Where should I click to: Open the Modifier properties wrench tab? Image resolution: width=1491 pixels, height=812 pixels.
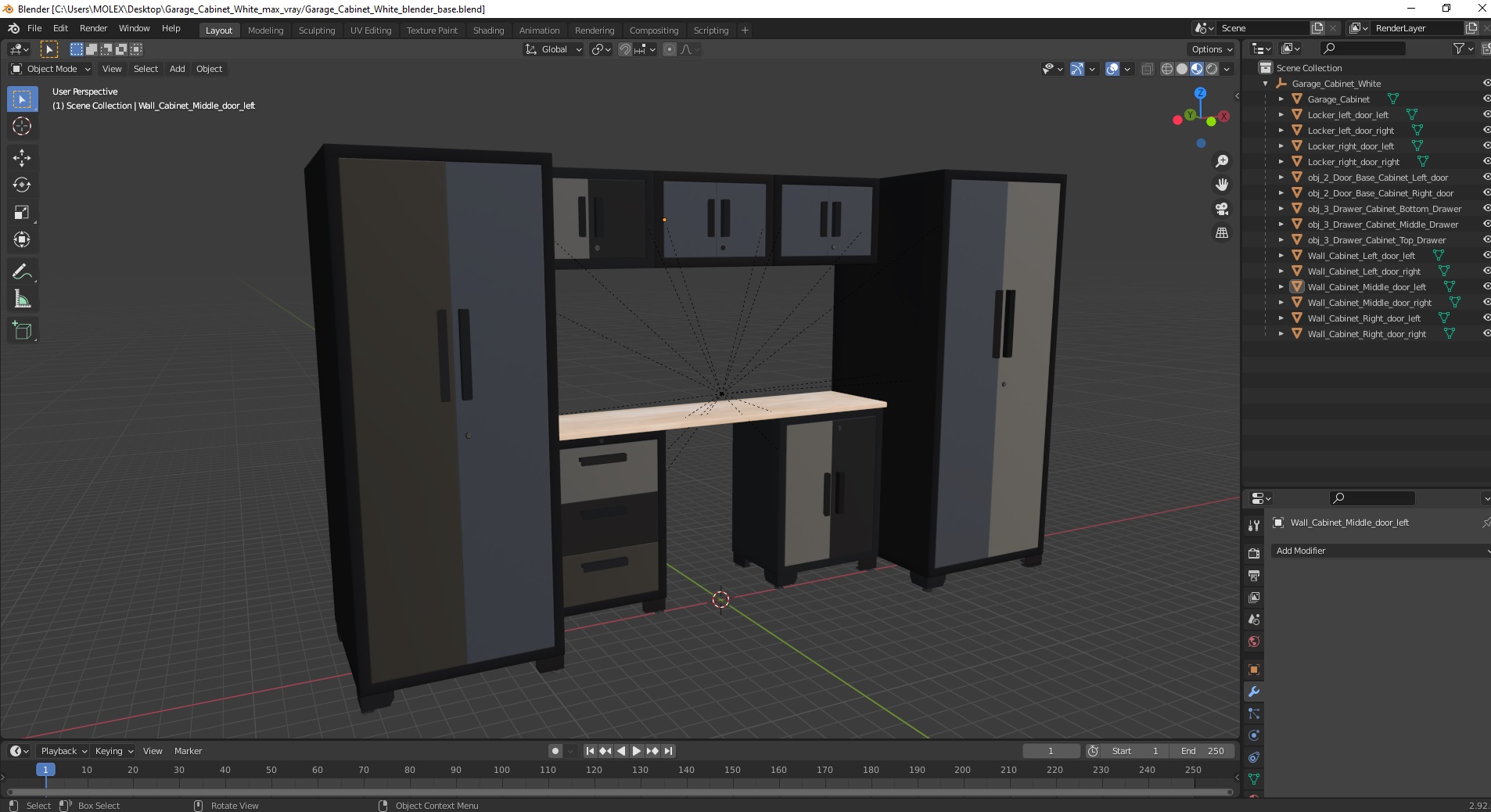pyautogui.click(x=1254, y=692)
